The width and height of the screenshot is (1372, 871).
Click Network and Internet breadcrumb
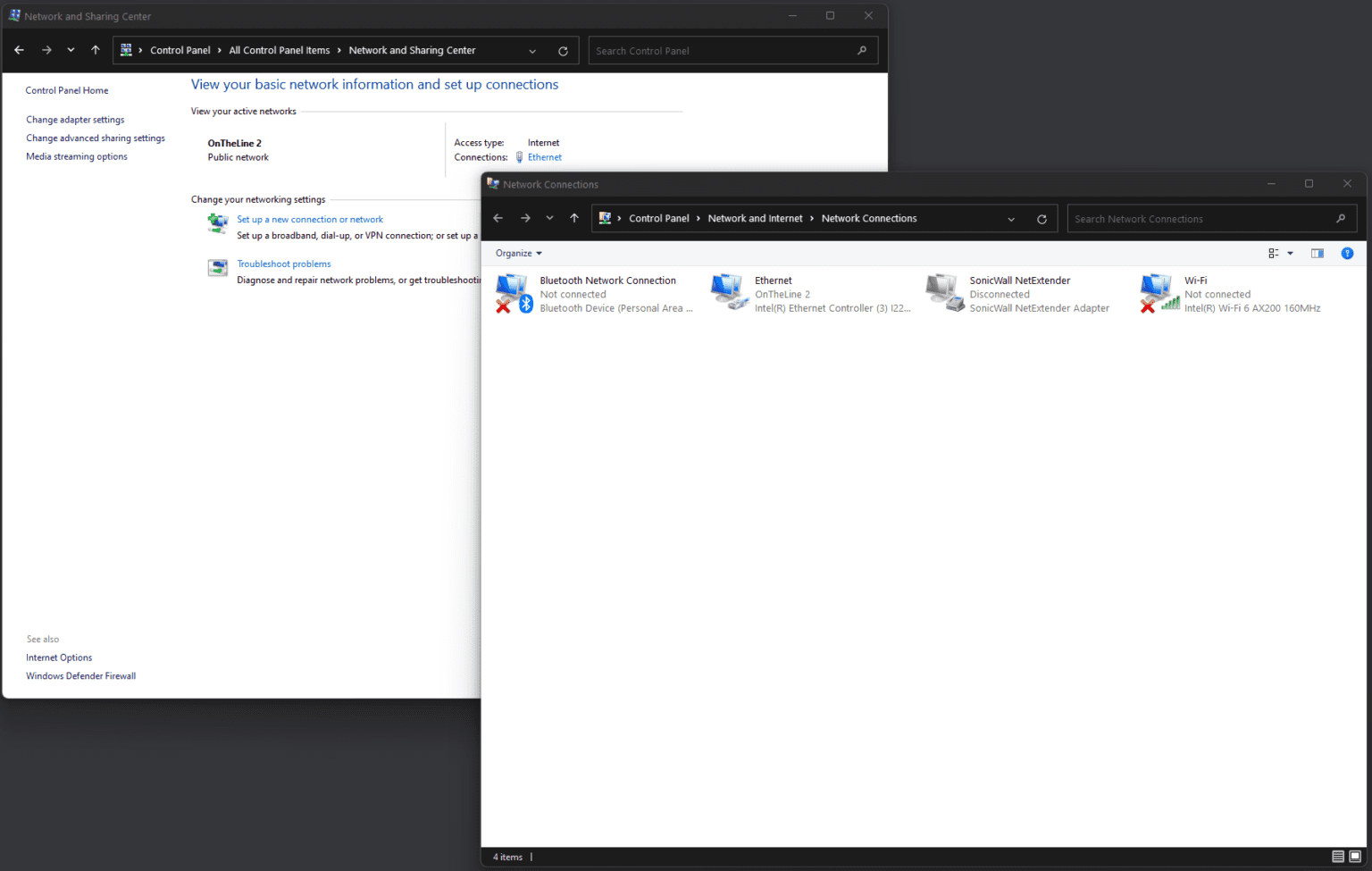(755, 219)
